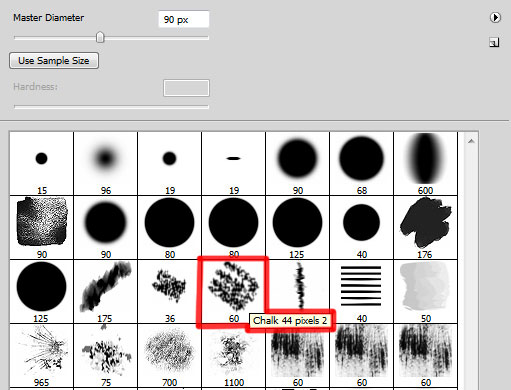The width and height of the screenshot is (511, 390).
Task: Pick the soft round 96 brush
Action: pyautogui.click(x=105, y=163)
